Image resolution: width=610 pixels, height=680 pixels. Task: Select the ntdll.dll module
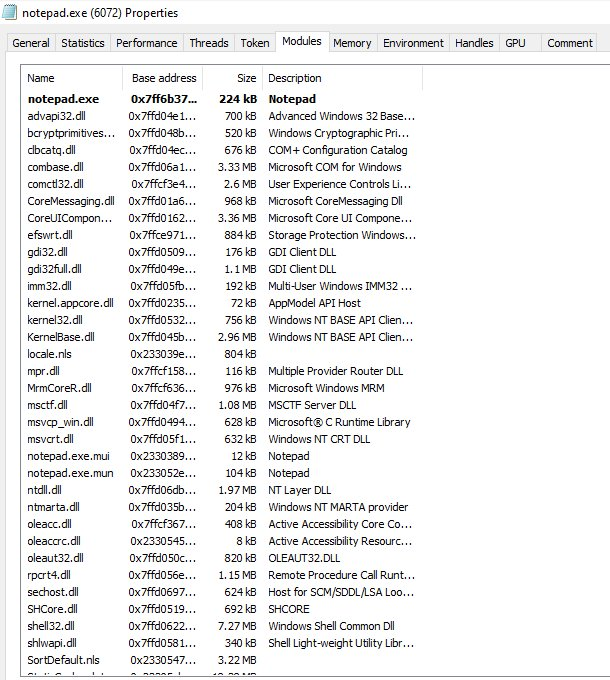pos(222,490)
